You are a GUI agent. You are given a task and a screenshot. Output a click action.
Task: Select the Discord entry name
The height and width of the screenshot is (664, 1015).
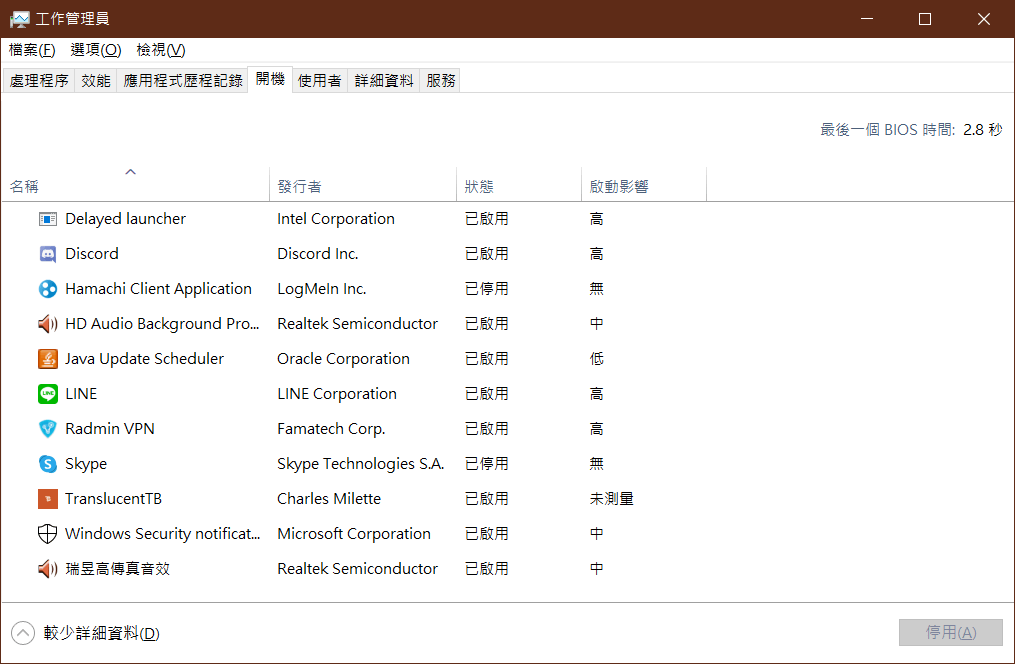pos(92,254)
